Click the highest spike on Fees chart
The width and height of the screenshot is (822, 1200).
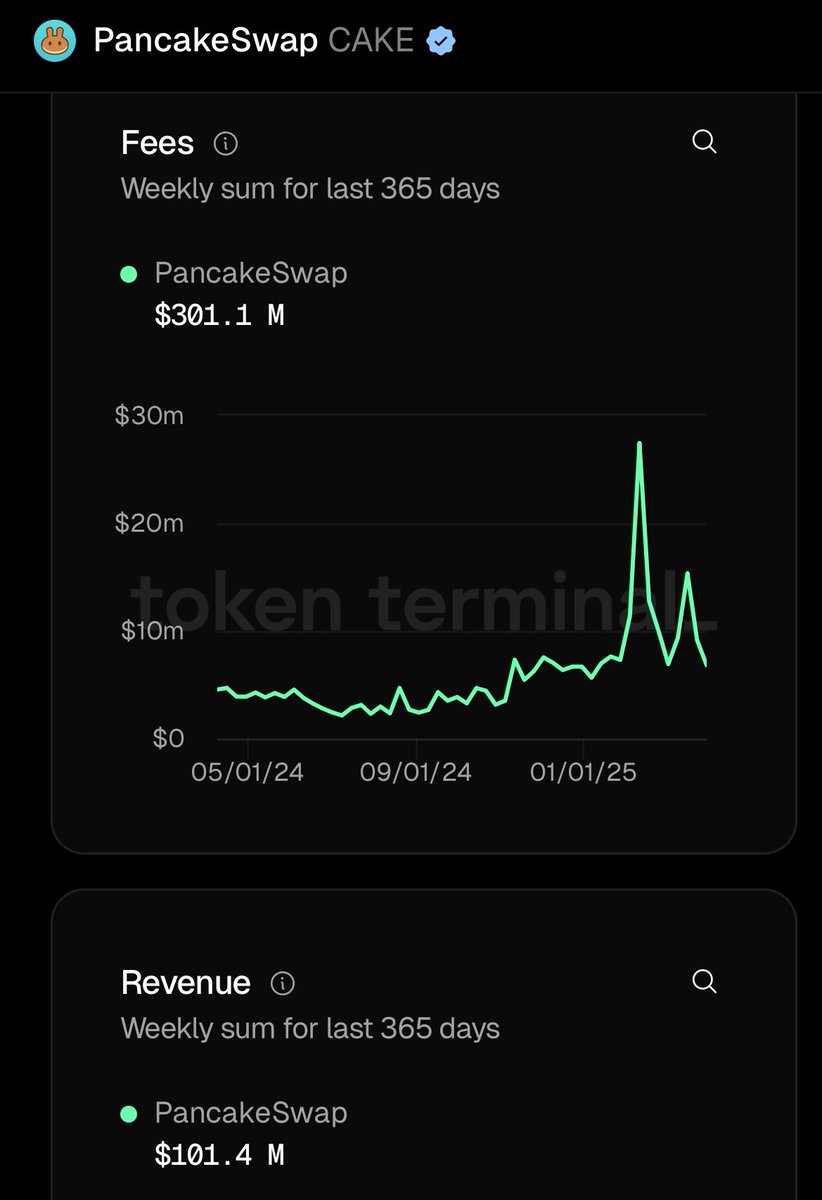pyautogui.click(x=639, y=443)
